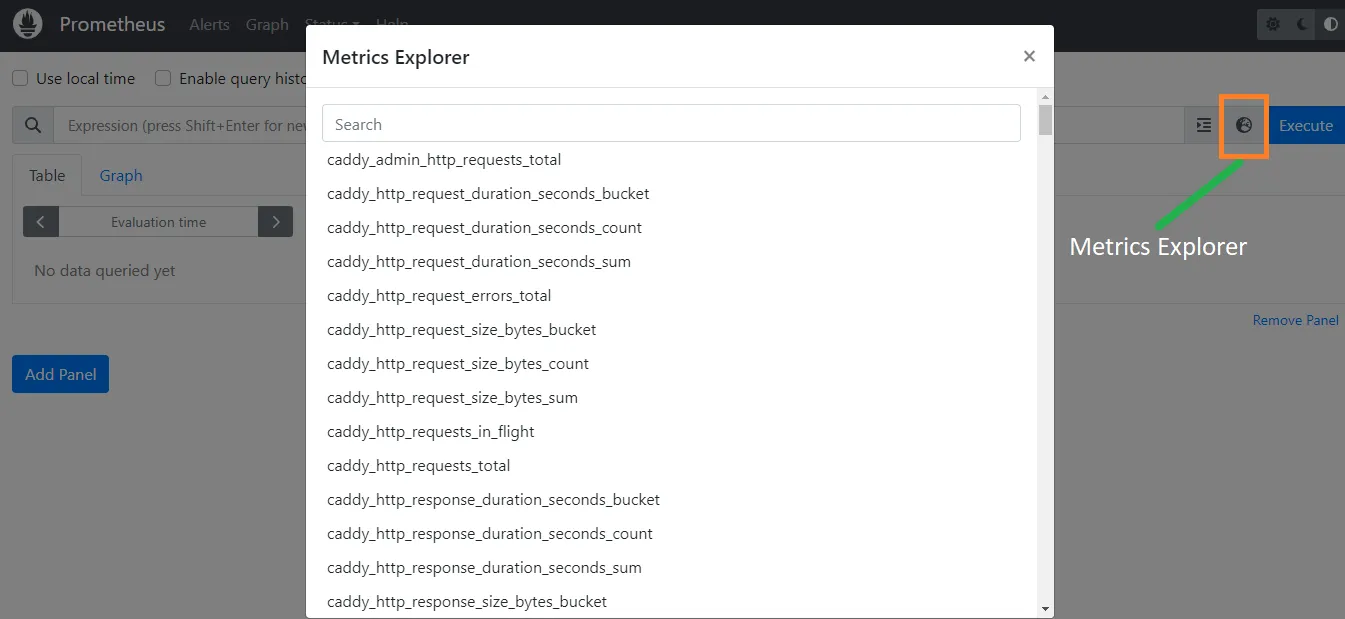Click the metrics list scrollbar thumb
The width and height of the screenshot is (1345, 619).
(1045, 120)
